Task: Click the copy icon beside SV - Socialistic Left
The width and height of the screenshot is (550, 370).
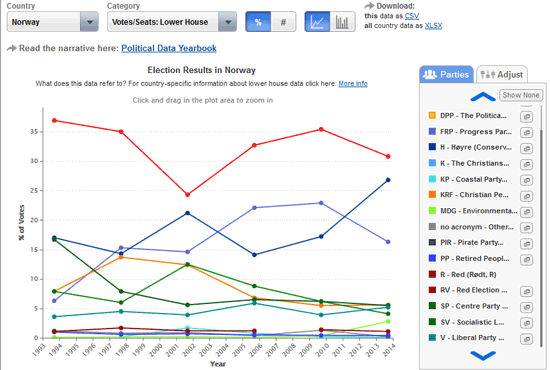Action: click(x=526, y=323)
